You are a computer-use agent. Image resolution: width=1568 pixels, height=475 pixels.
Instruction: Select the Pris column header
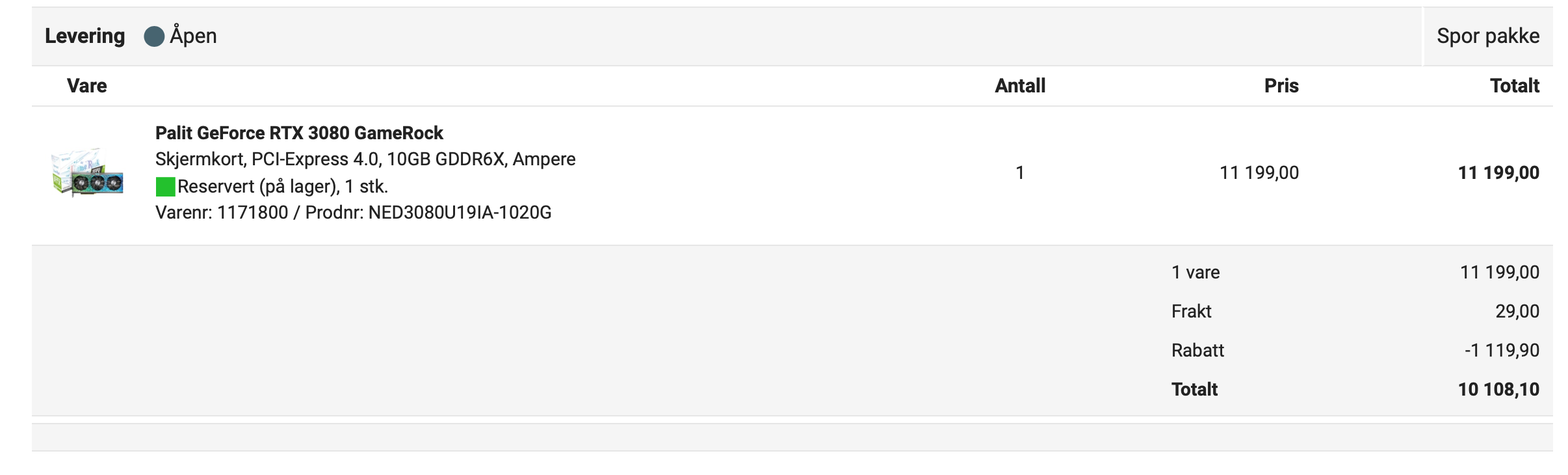[x=1281, y=86]
